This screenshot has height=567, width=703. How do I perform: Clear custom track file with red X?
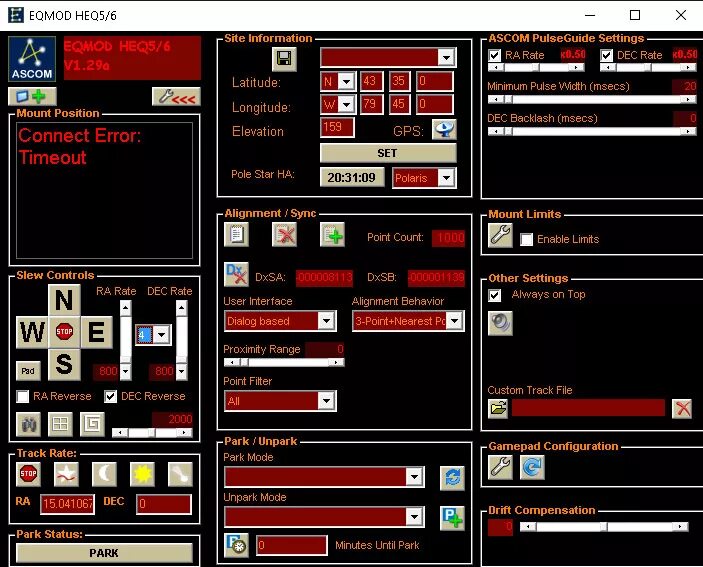[x=682, y=408]
